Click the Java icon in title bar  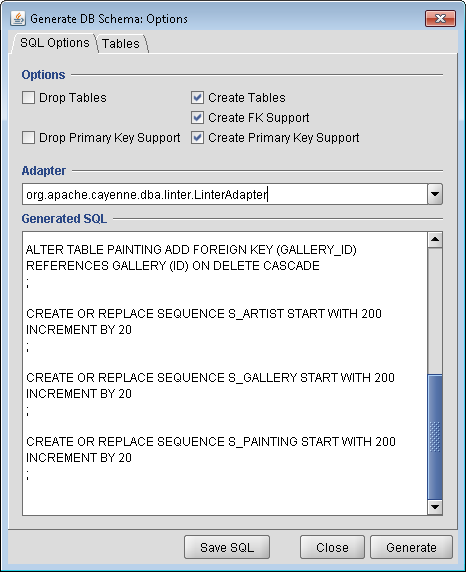18,18
